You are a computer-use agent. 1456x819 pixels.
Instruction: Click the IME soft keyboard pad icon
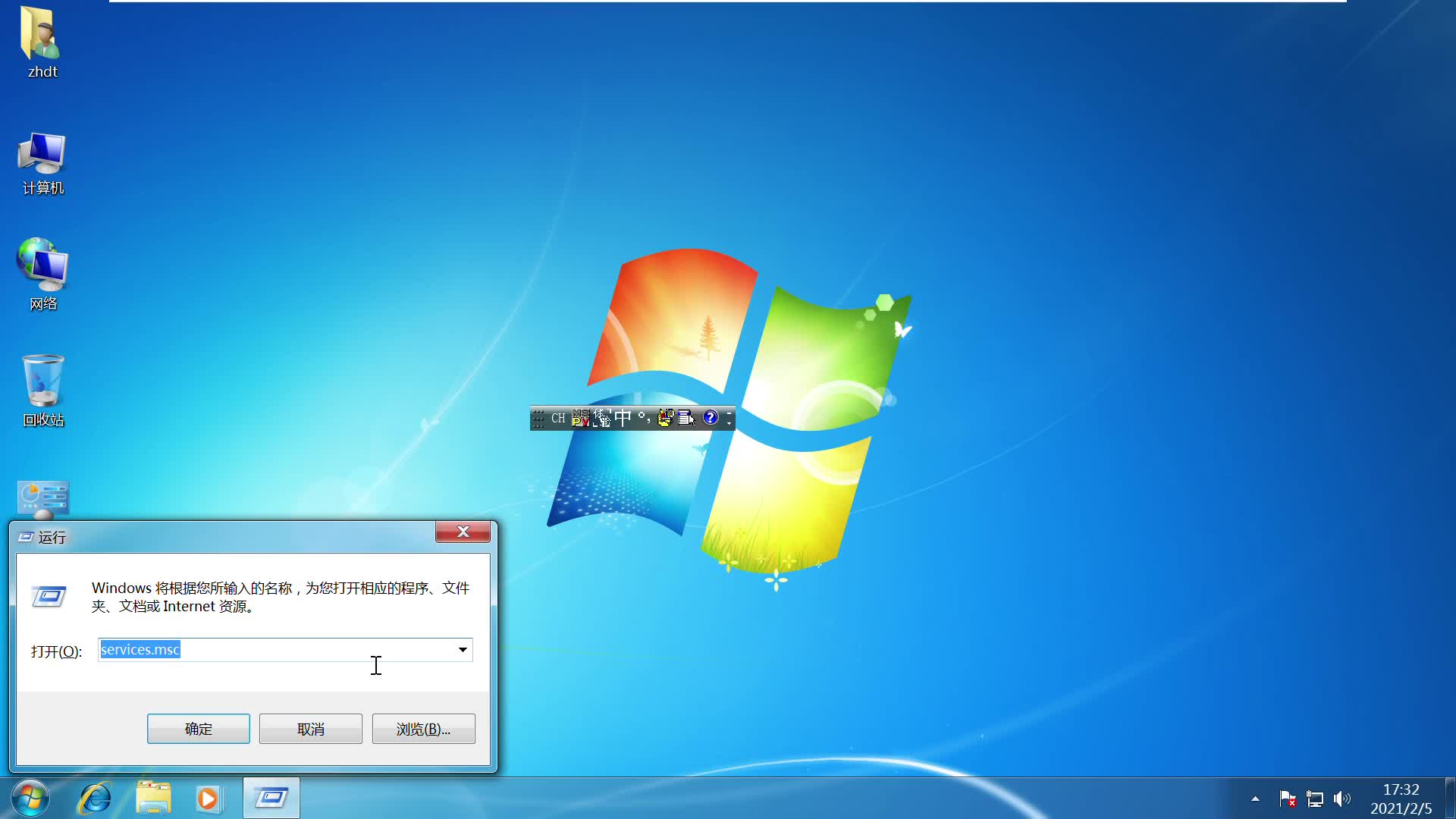click(x=686, y=418)
